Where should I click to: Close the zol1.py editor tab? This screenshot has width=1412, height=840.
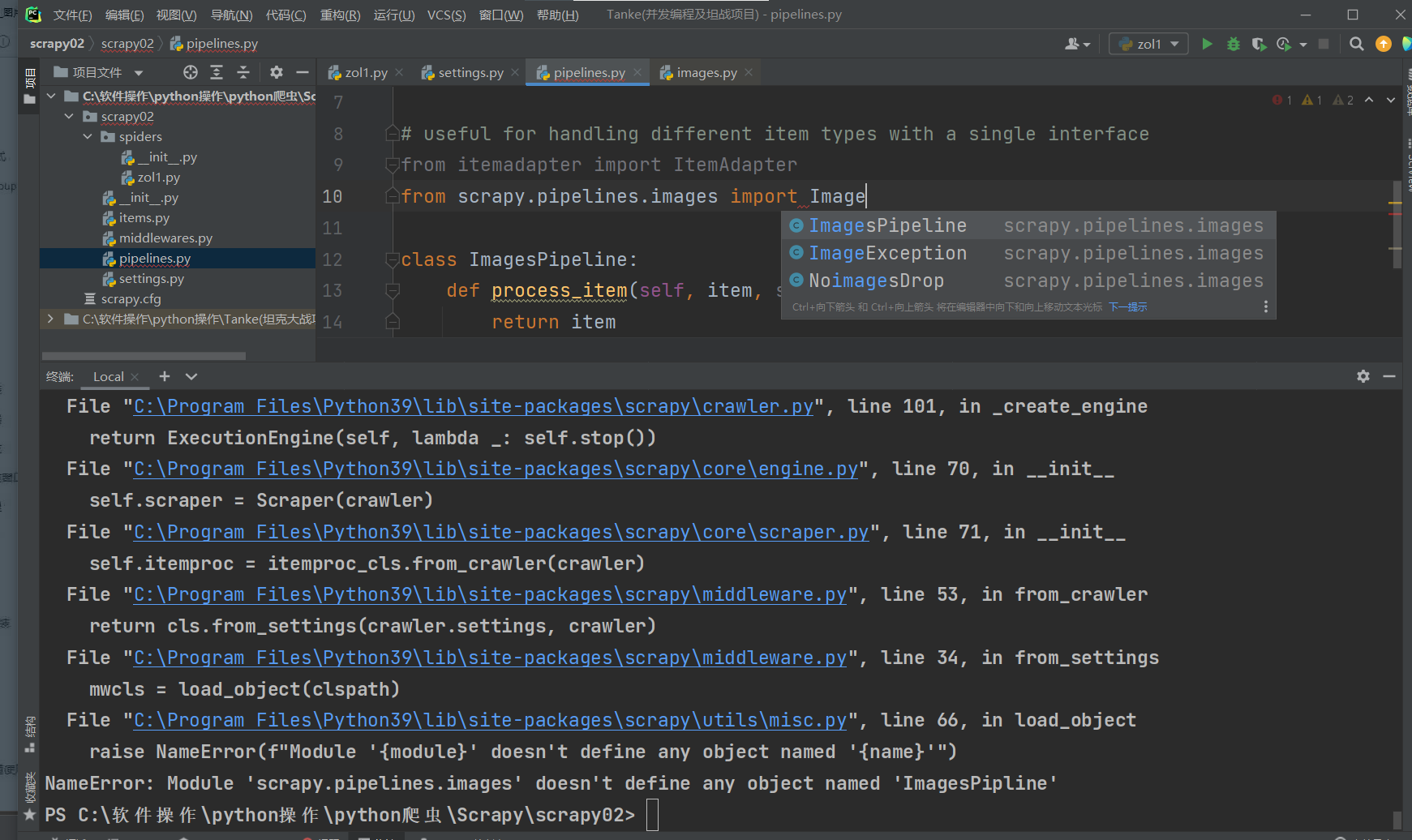click(399, 73)
